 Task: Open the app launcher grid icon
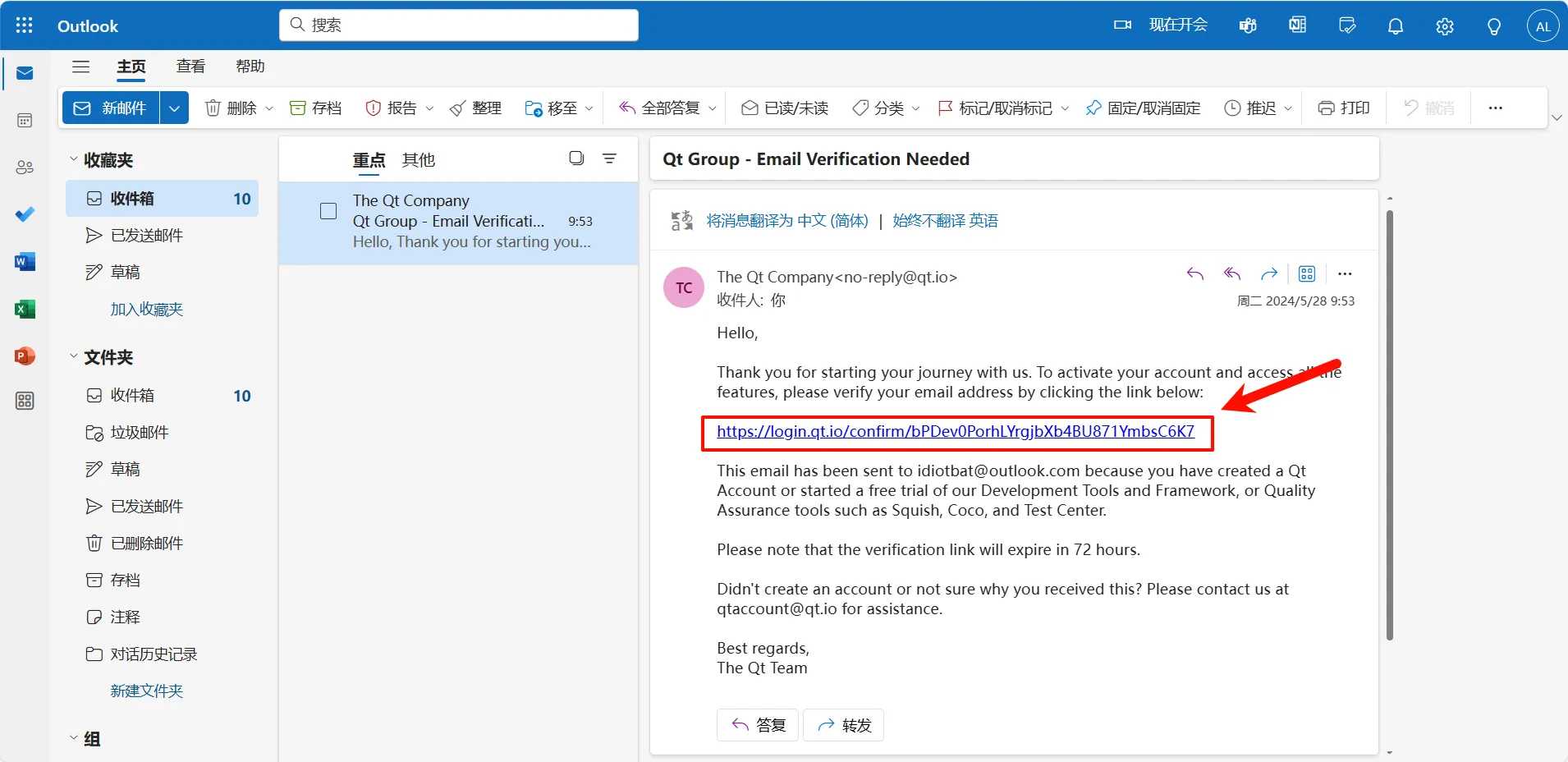25,25
